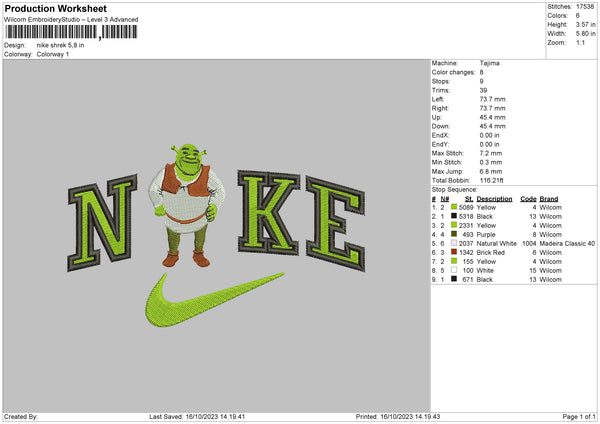Select the olive swatch for 493 Purple
600x424 pixels.
[x=454, y=234]
